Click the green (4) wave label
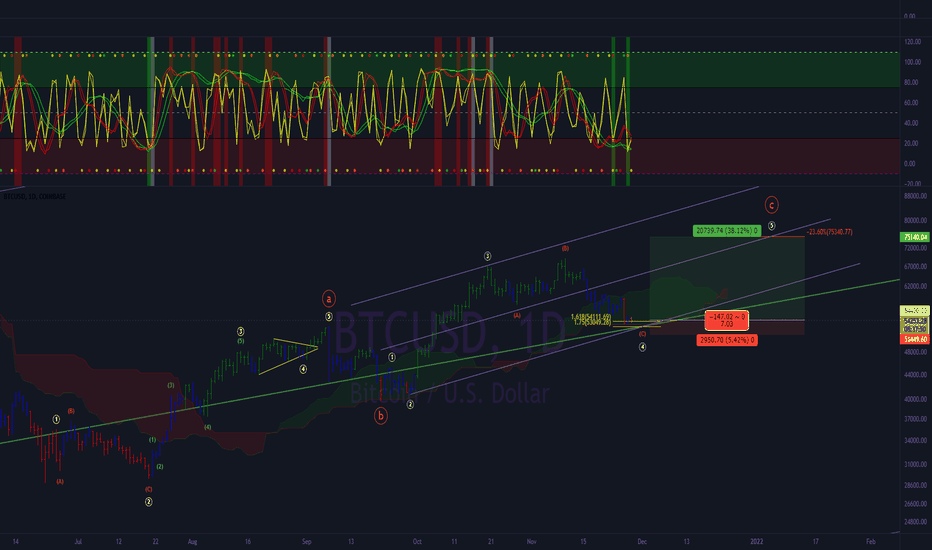Screen dimensions: 932x550 tap(207, 427)
